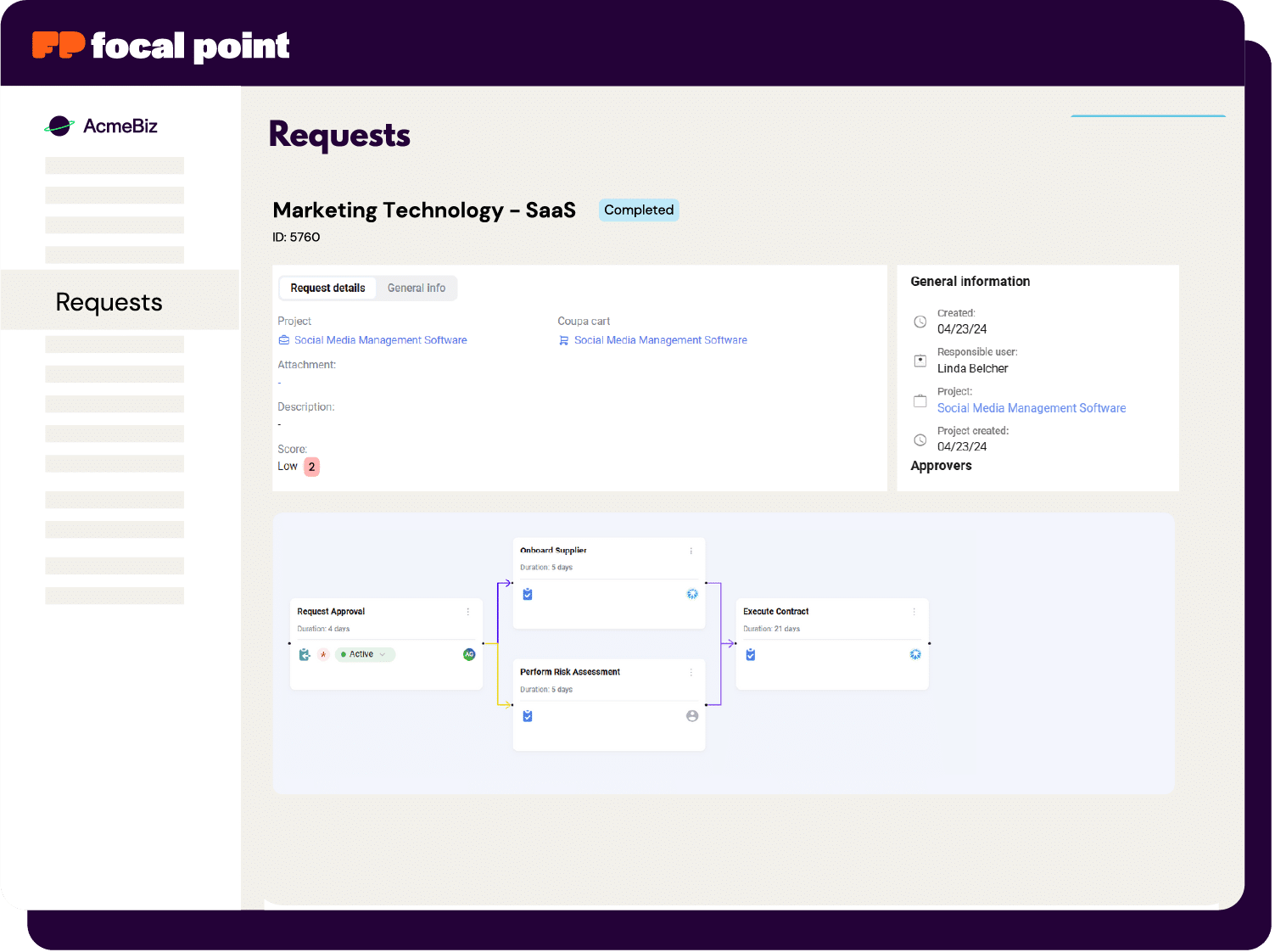
Task: Click the focal point logo in the header
Action: pyautogui.click(x=161, y=44)
